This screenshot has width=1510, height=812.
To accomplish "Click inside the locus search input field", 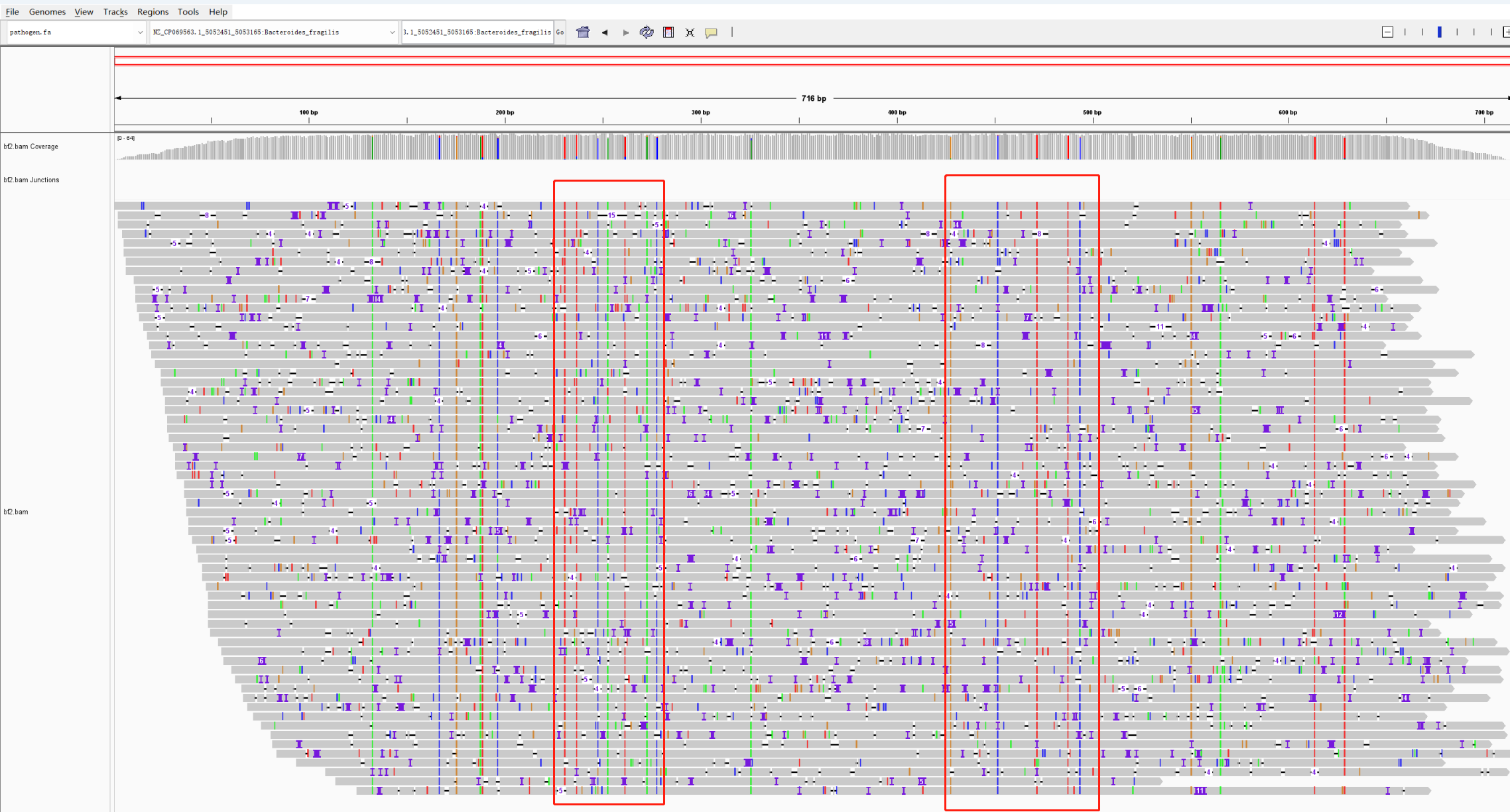I will pyautogui.click(x=477, y=32).
